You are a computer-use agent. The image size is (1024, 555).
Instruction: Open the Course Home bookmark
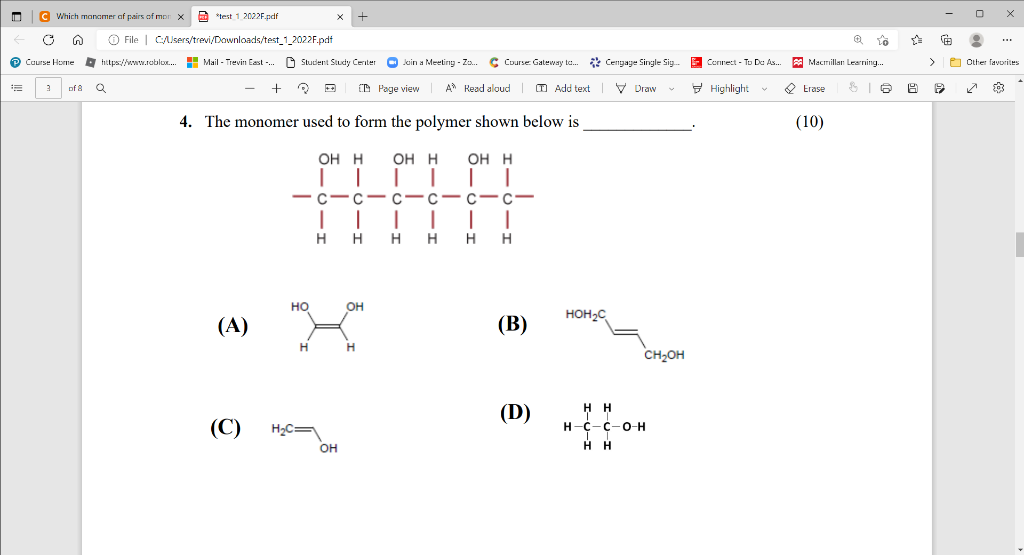42,62
